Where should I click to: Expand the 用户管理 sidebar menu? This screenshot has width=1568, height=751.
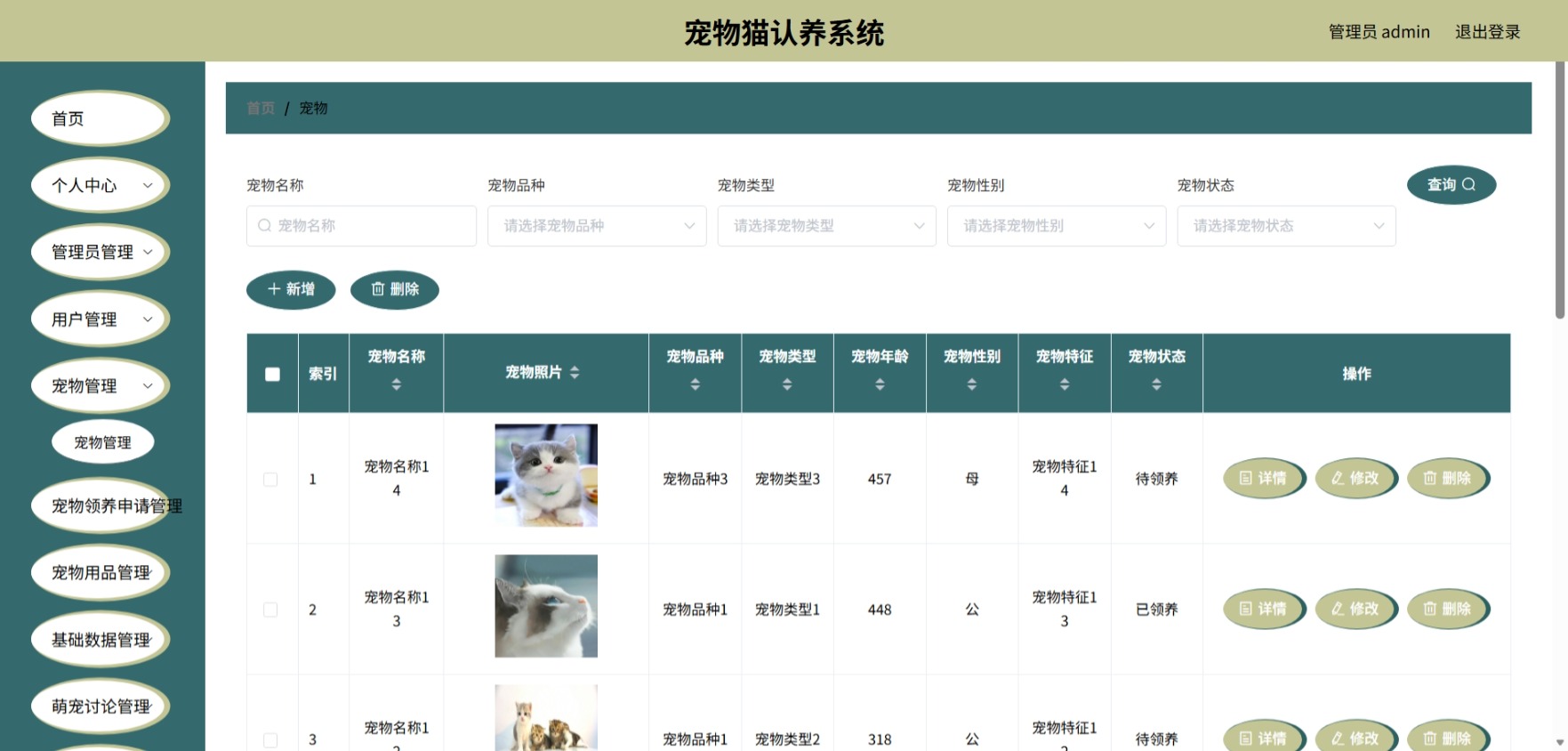[x=101, y=319]
